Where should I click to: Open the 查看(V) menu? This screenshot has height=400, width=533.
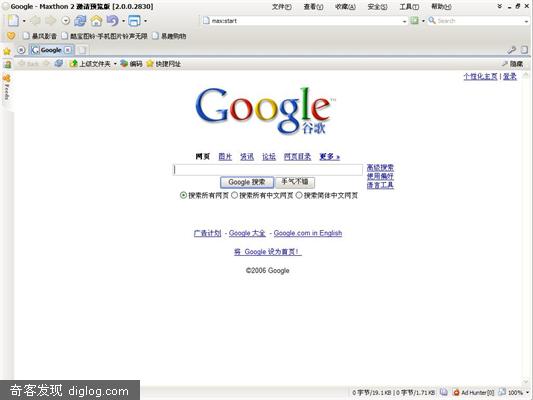(x=313, y=6)
